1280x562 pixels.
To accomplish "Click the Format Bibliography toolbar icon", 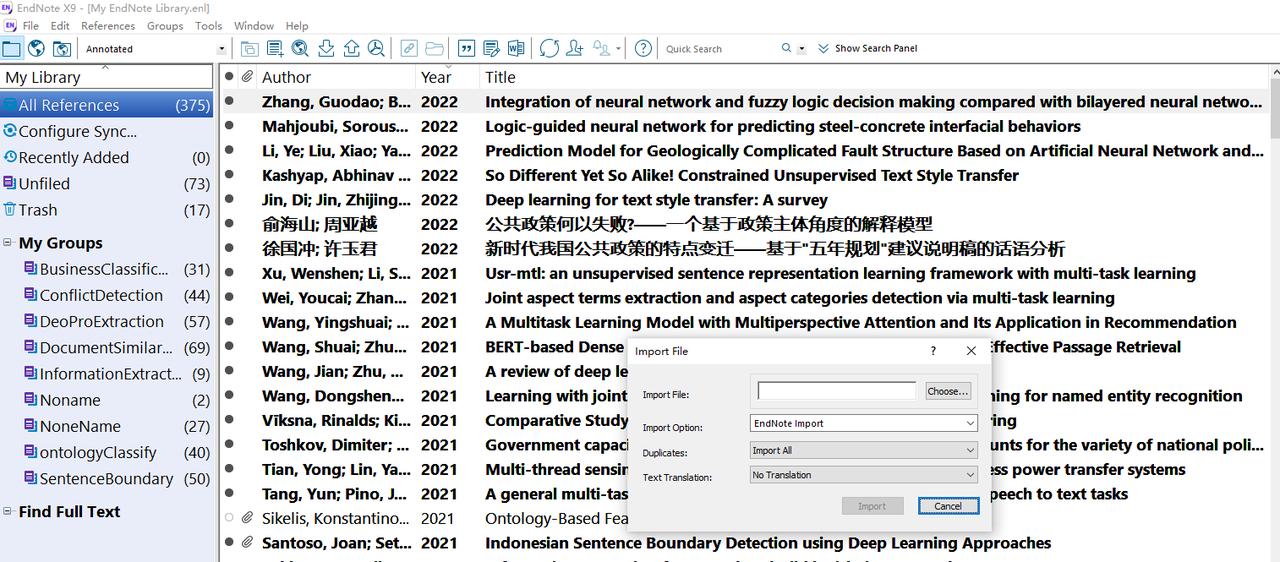I will coord(491,48).
